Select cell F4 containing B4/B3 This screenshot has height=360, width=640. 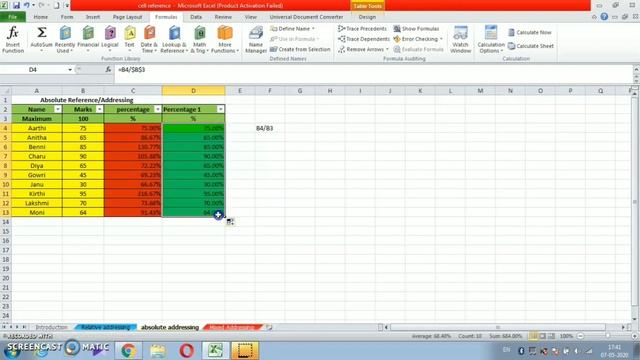270,128
